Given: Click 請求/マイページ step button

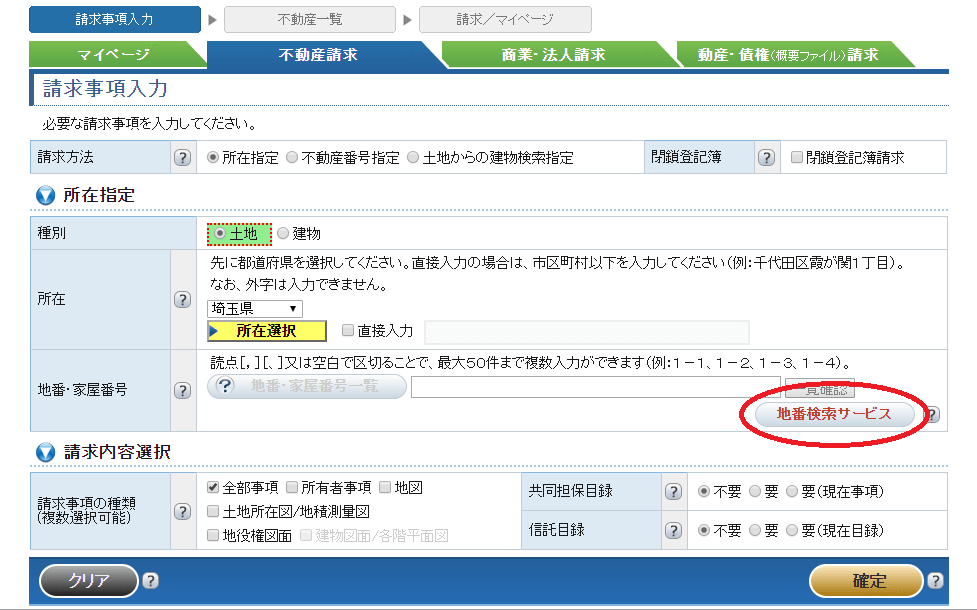Looking at the screenshot, I should pyautogui.click(x=505, y=19).
